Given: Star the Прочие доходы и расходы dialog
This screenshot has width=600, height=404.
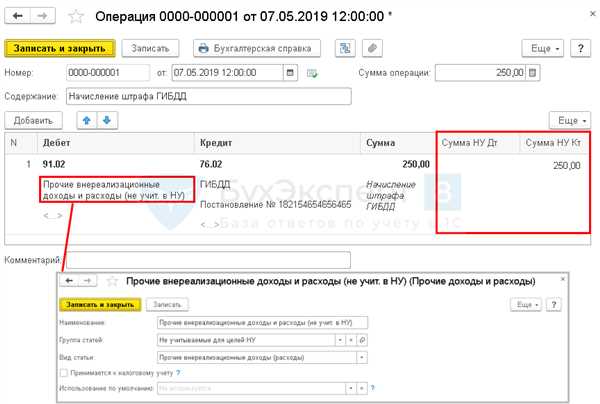Looking at the screenshot, I should tap(112, 282).
